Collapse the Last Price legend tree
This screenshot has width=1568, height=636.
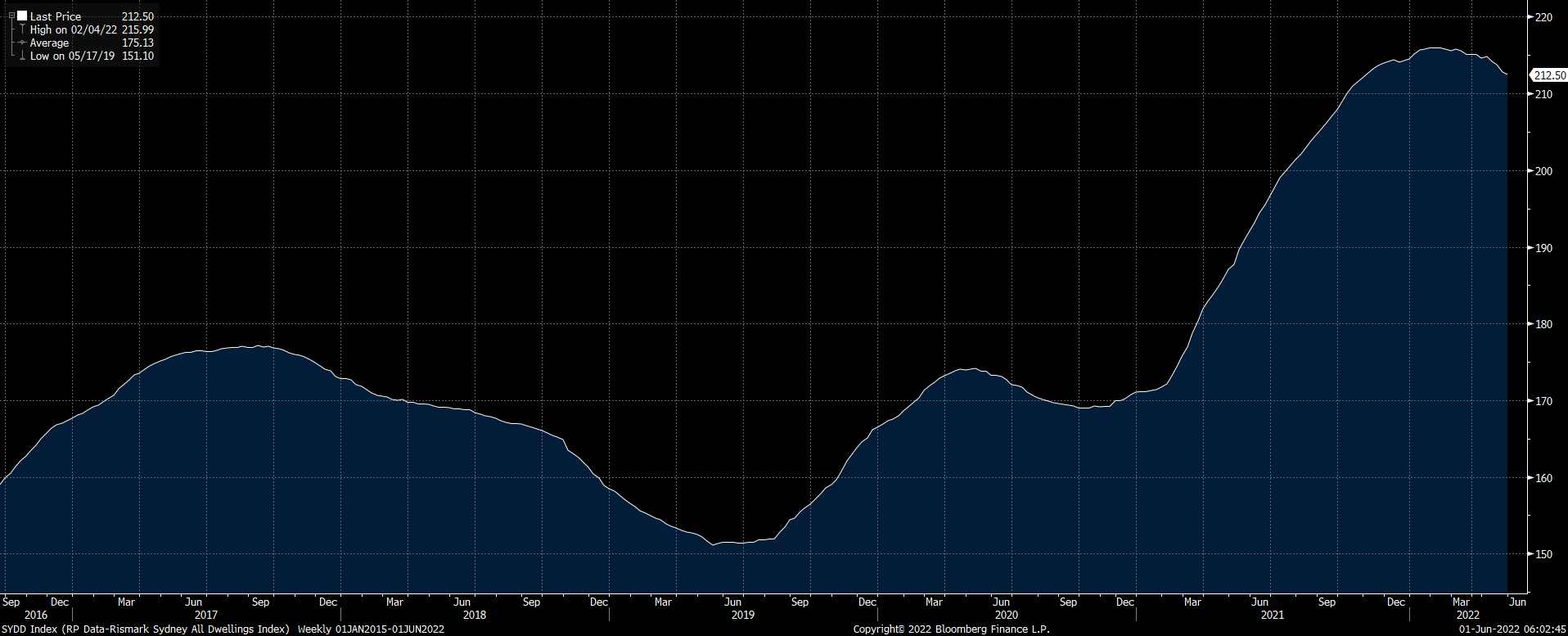[x=11, y=16]
